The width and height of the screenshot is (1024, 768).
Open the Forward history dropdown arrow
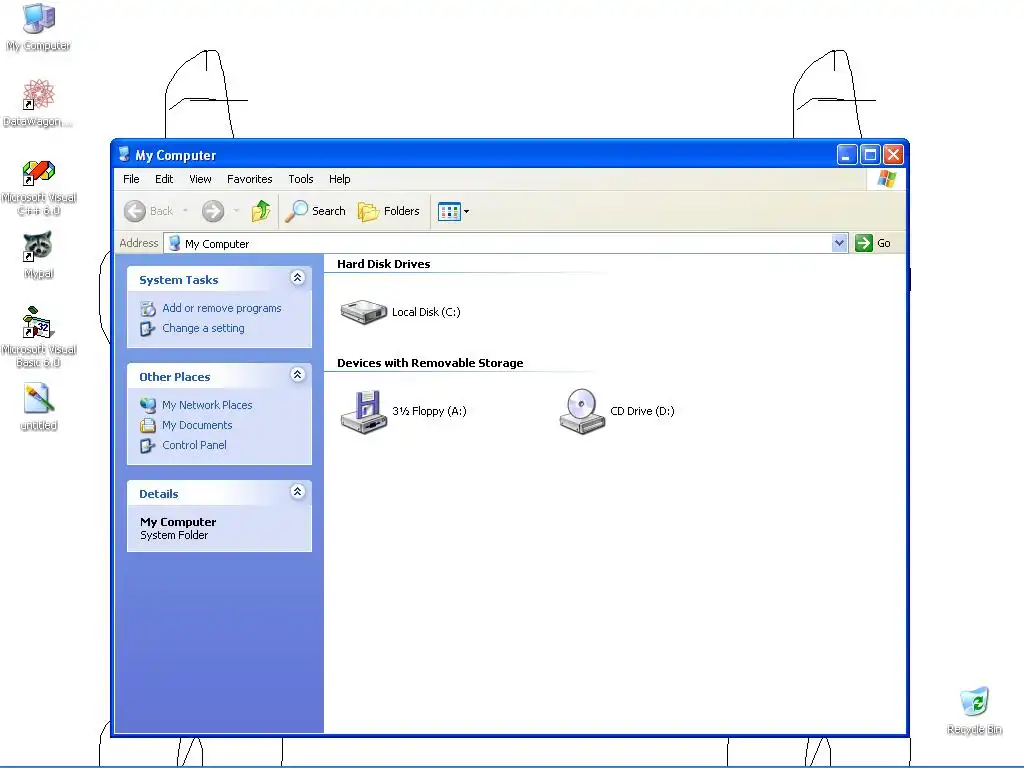click(236, 211)
